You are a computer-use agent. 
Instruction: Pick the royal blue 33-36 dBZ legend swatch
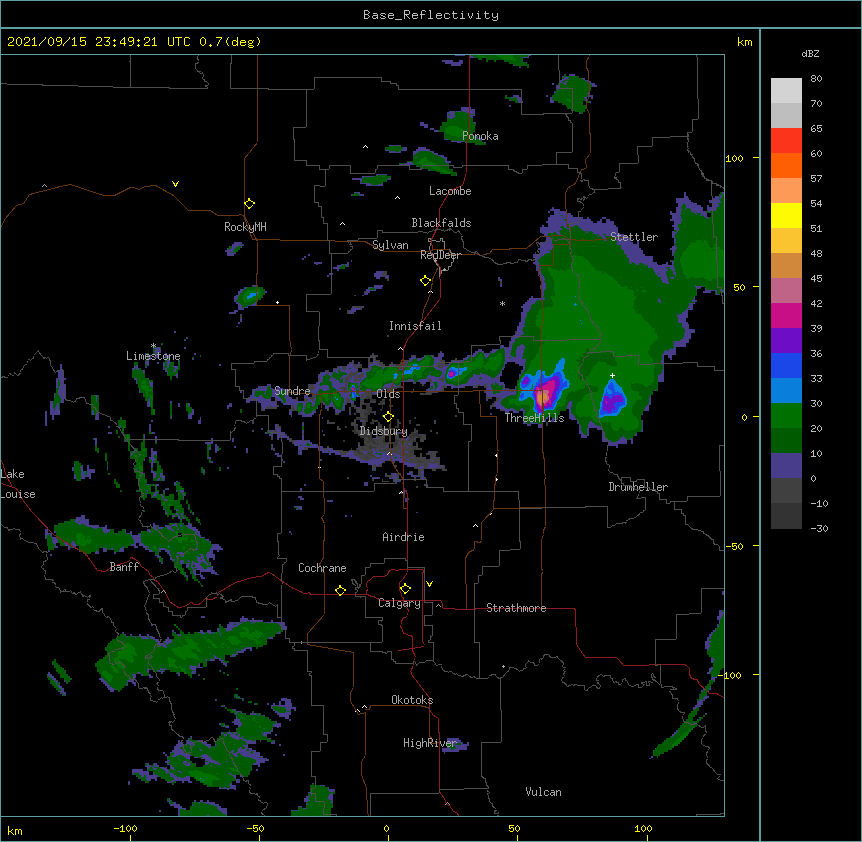tap(786, 365)
